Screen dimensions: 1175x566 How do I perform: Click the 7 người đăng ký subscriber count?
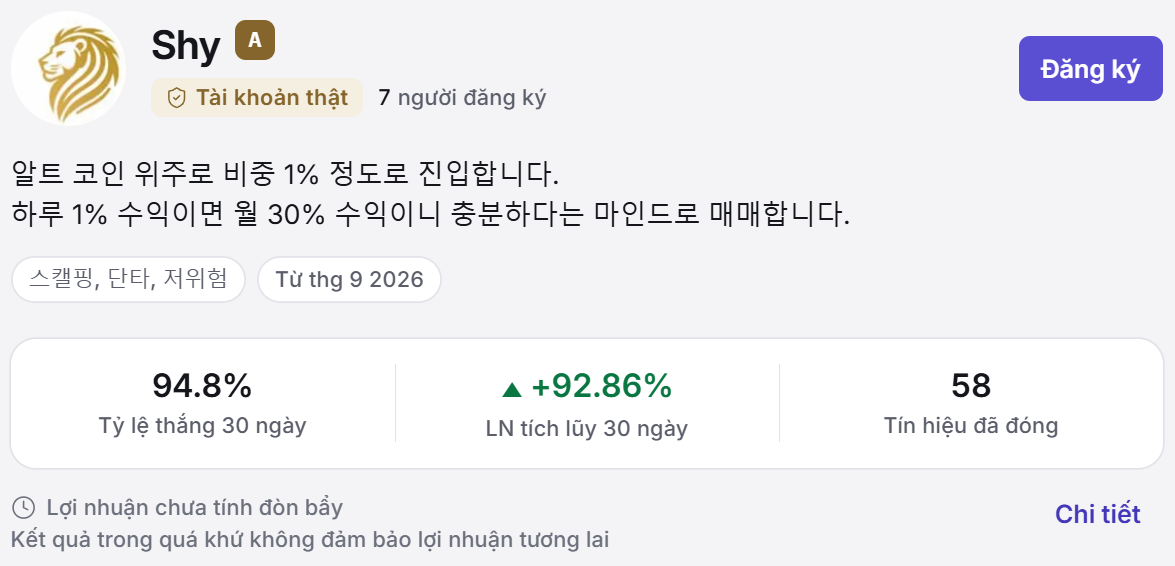[x=462, y=97]
